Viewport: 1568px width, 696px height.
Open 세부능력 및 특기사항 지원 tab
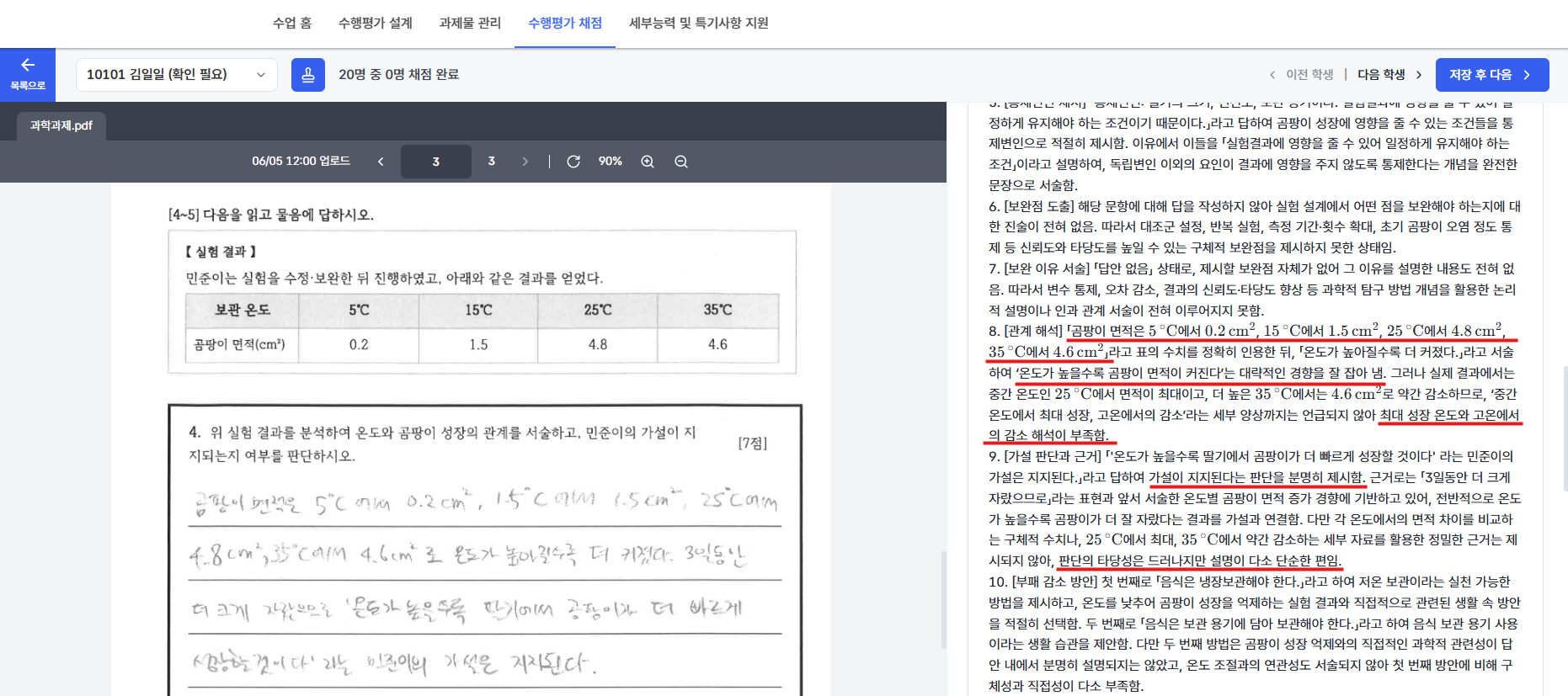[699, 23]
